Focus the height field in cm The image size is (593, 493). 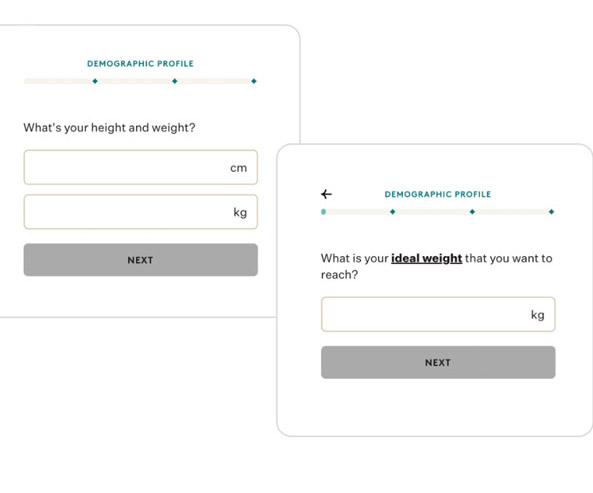[x=141, y=167]
